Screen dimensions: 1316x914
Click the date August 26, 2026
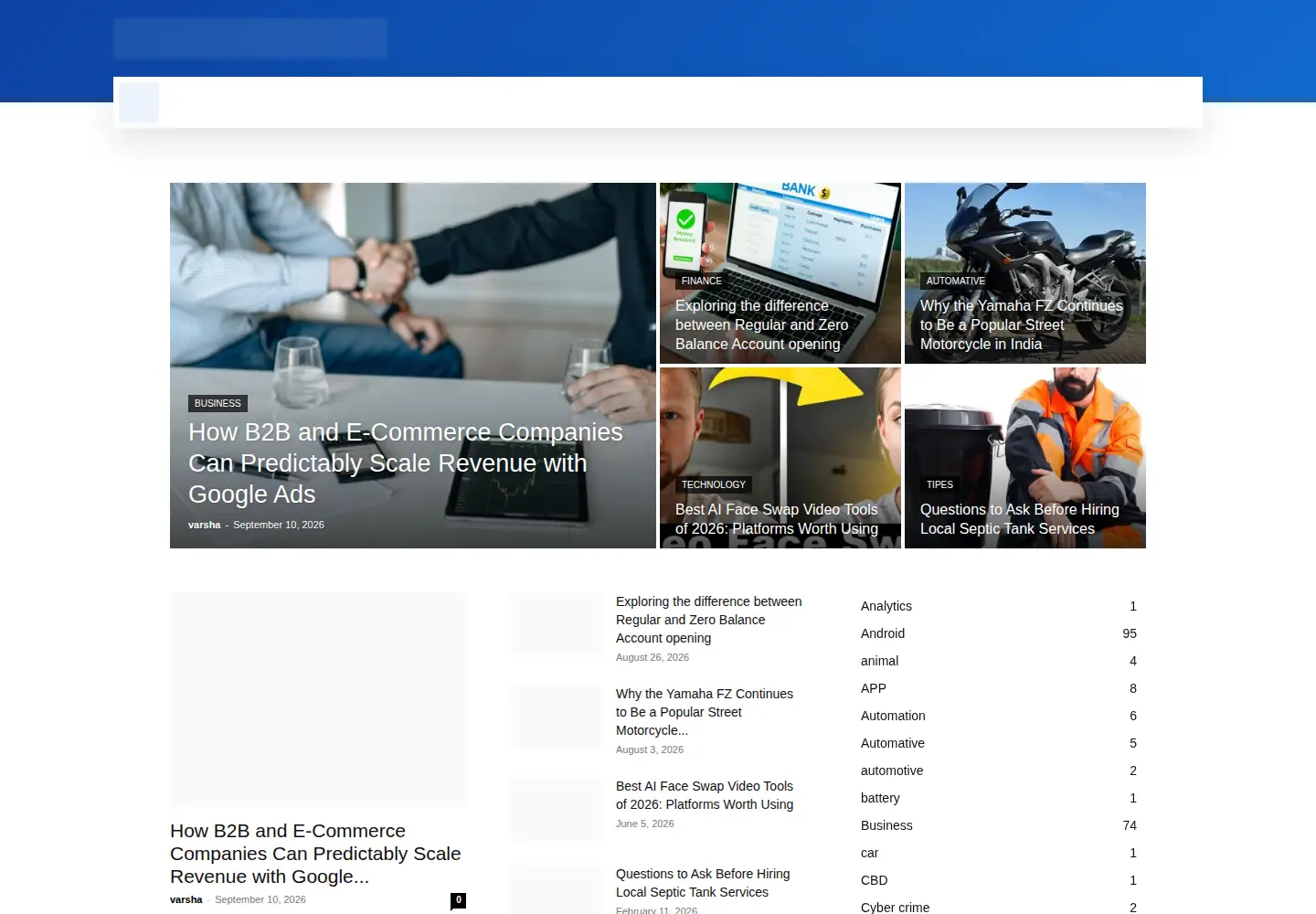click(x=653, y=657)
